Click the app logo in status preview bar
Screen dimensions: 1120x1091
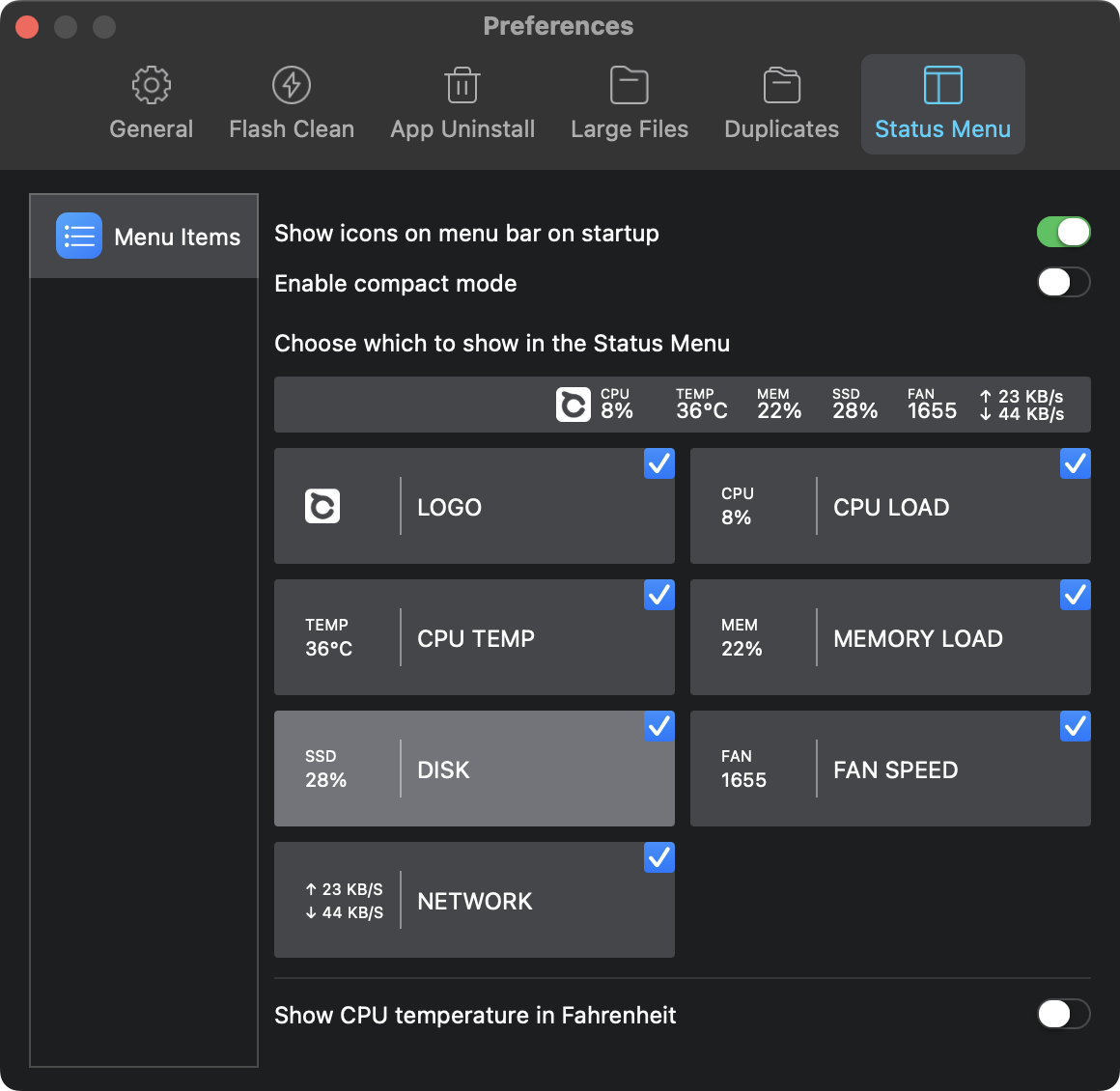(573, 405)
